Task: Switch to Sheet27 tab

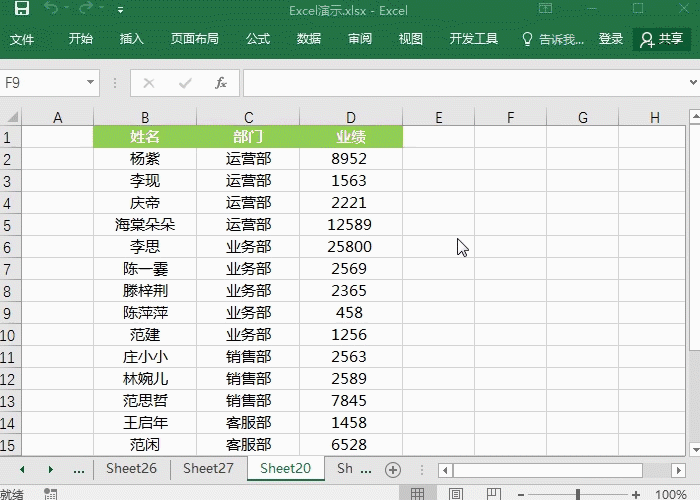Action: tap(208, 468)
